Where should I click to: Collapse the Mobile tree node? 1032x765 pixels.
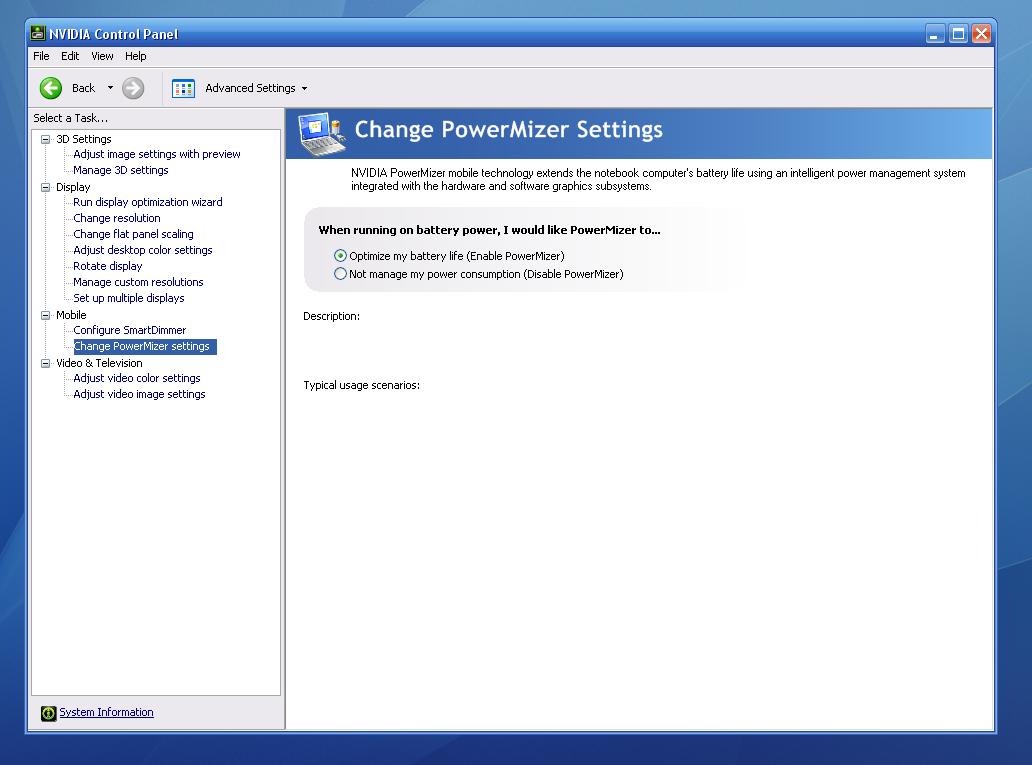(45, 315)
